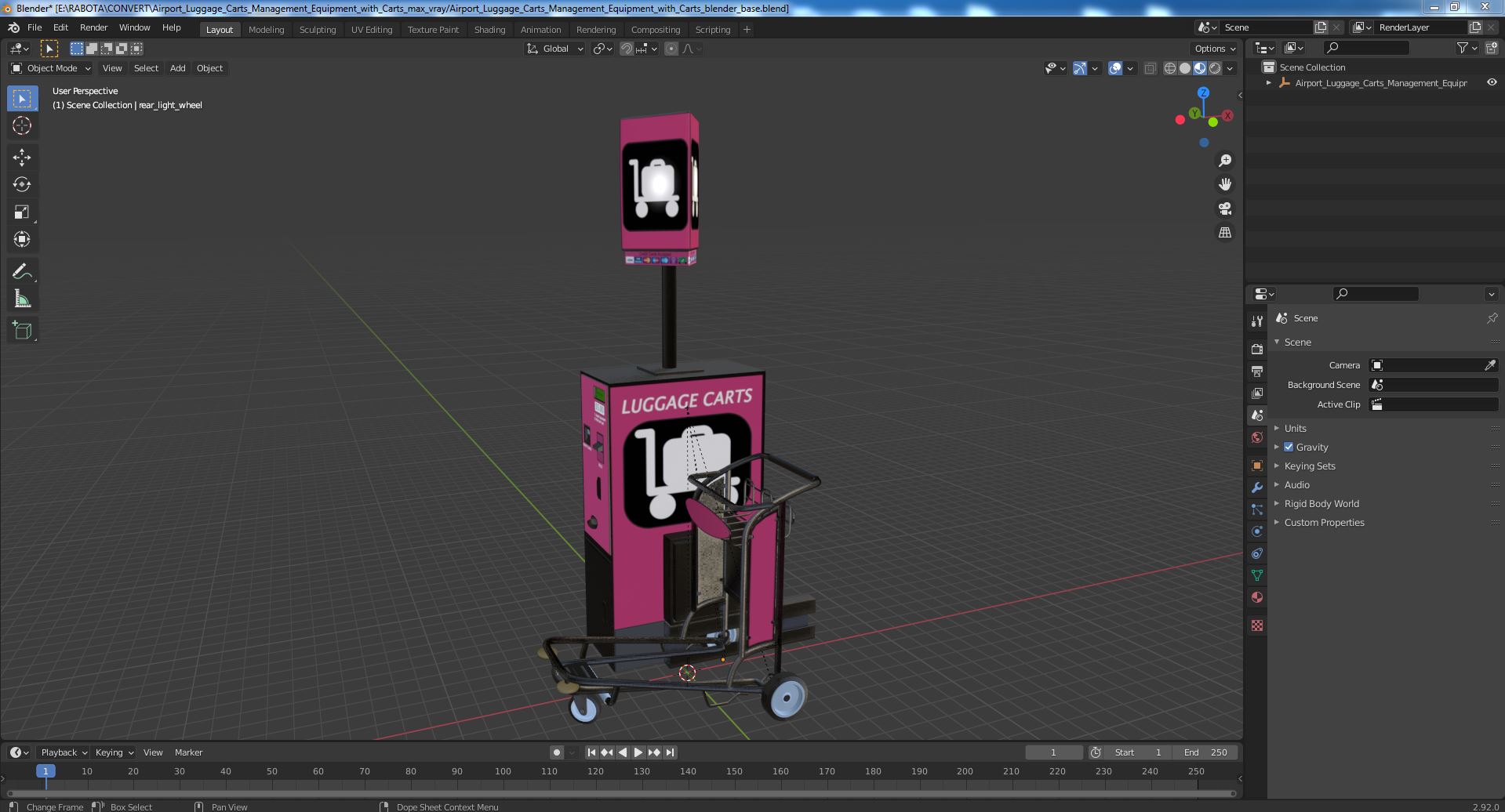Switch to wireframe shading
The width and height of the screenshot is (1505, 812).
1170,68
